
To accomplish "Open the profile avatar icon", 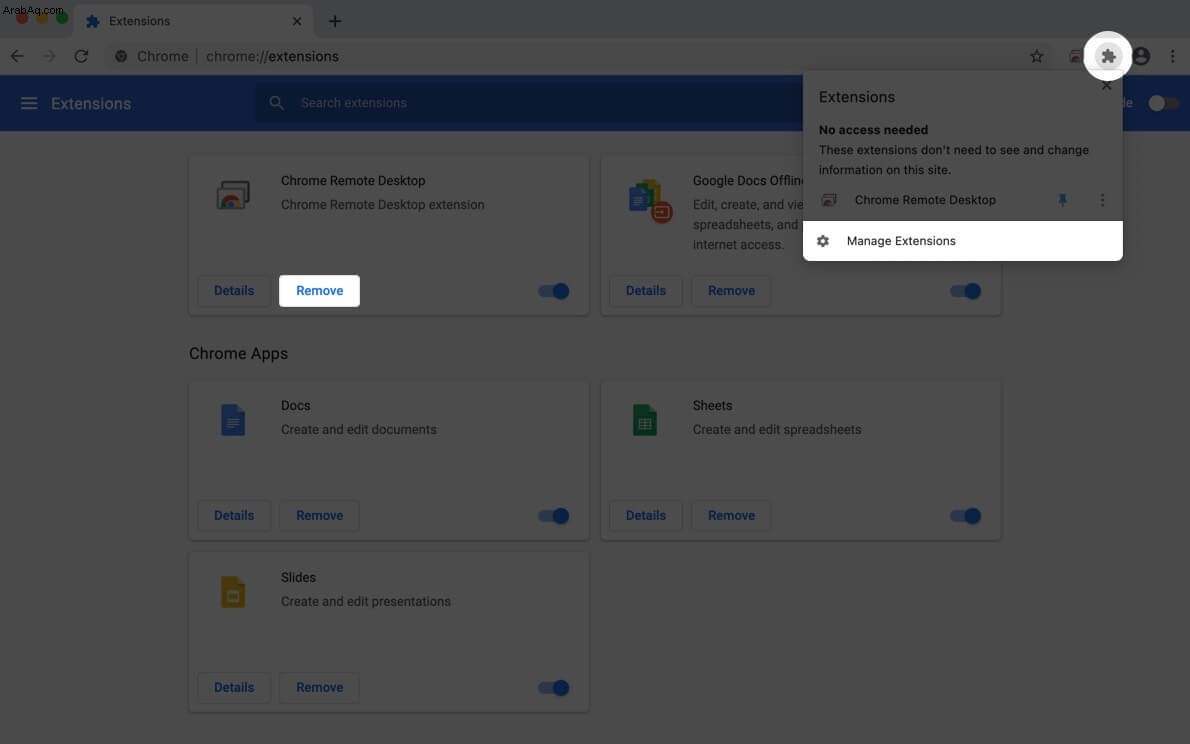I will point(1141,56).
